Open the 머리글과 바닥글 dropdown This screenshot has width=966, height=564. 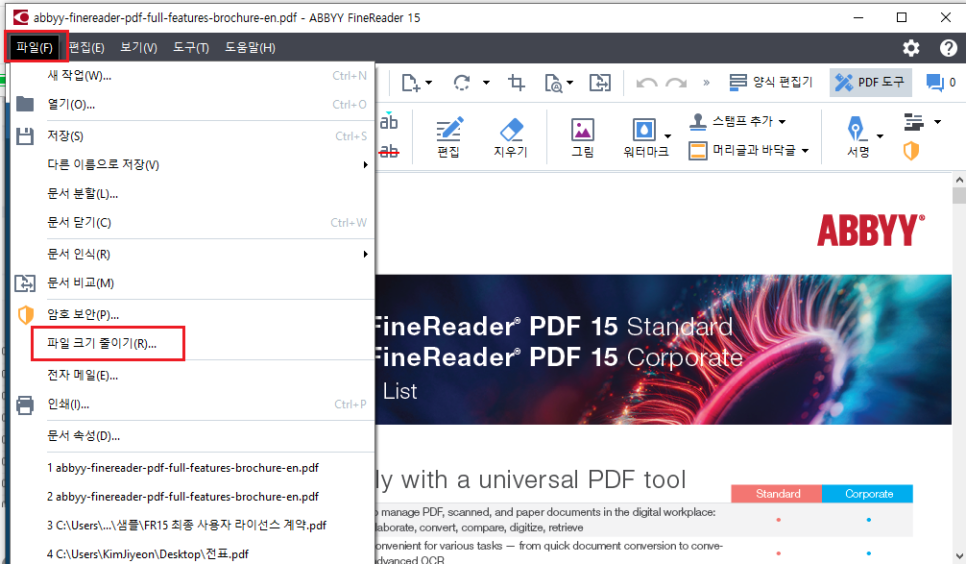pos(749,150)
